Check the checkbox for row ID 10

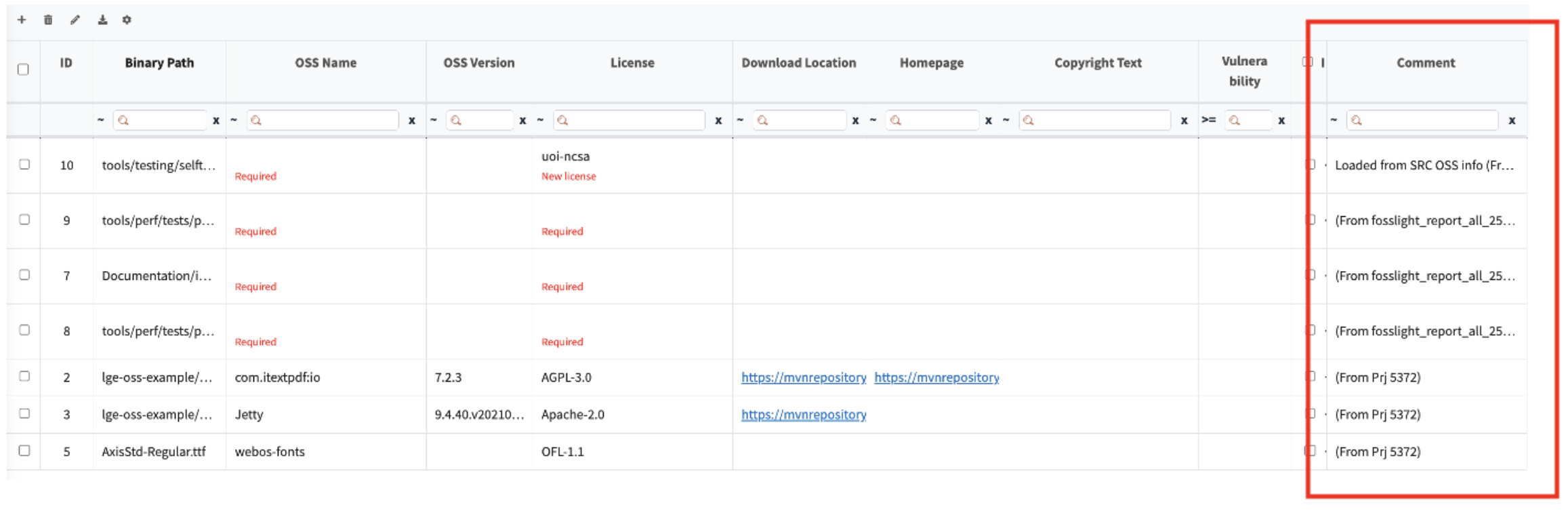coord(24,164)
